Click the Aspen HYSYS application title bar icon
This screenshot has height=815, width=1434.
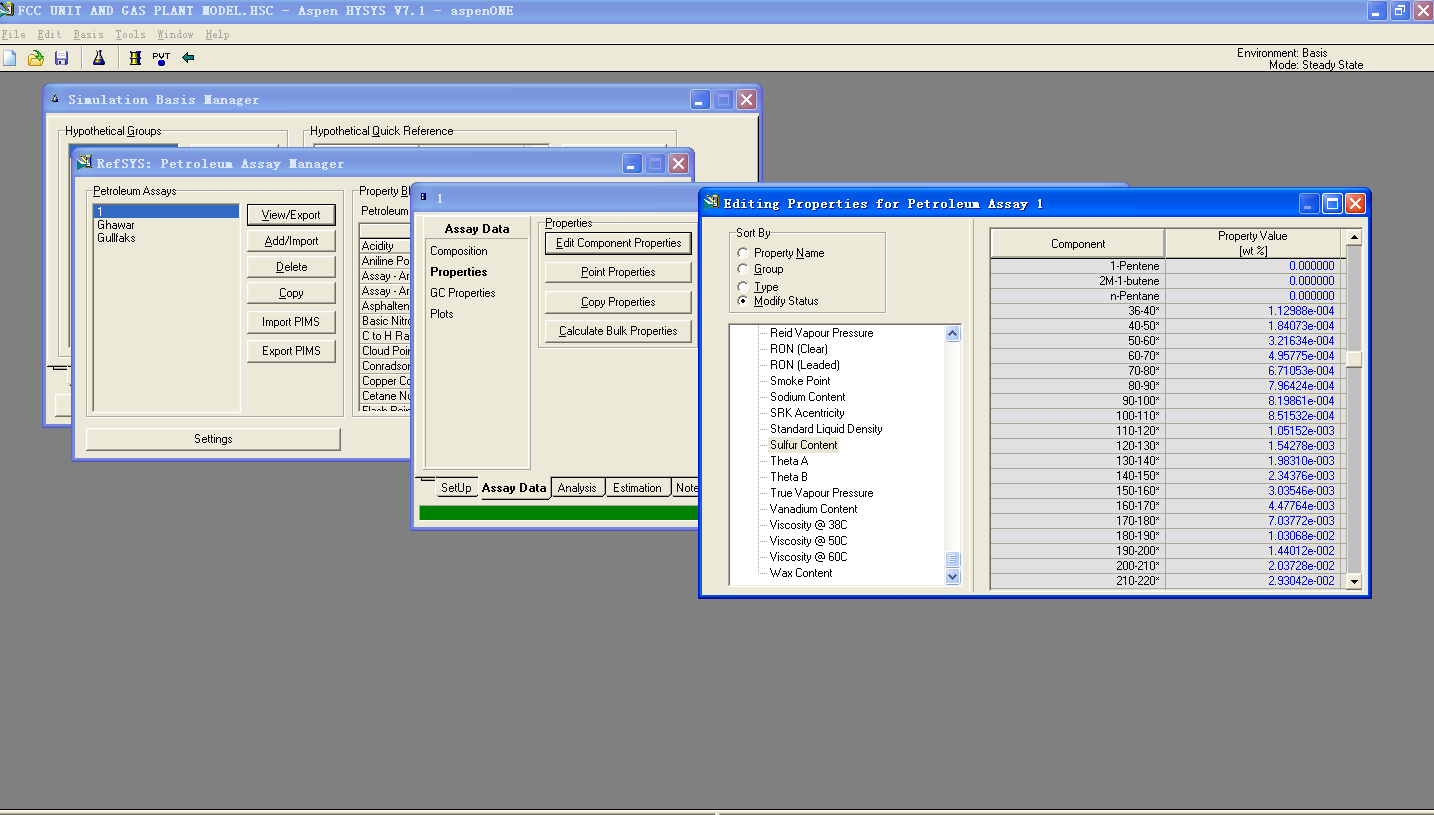(x=8, y=10)
